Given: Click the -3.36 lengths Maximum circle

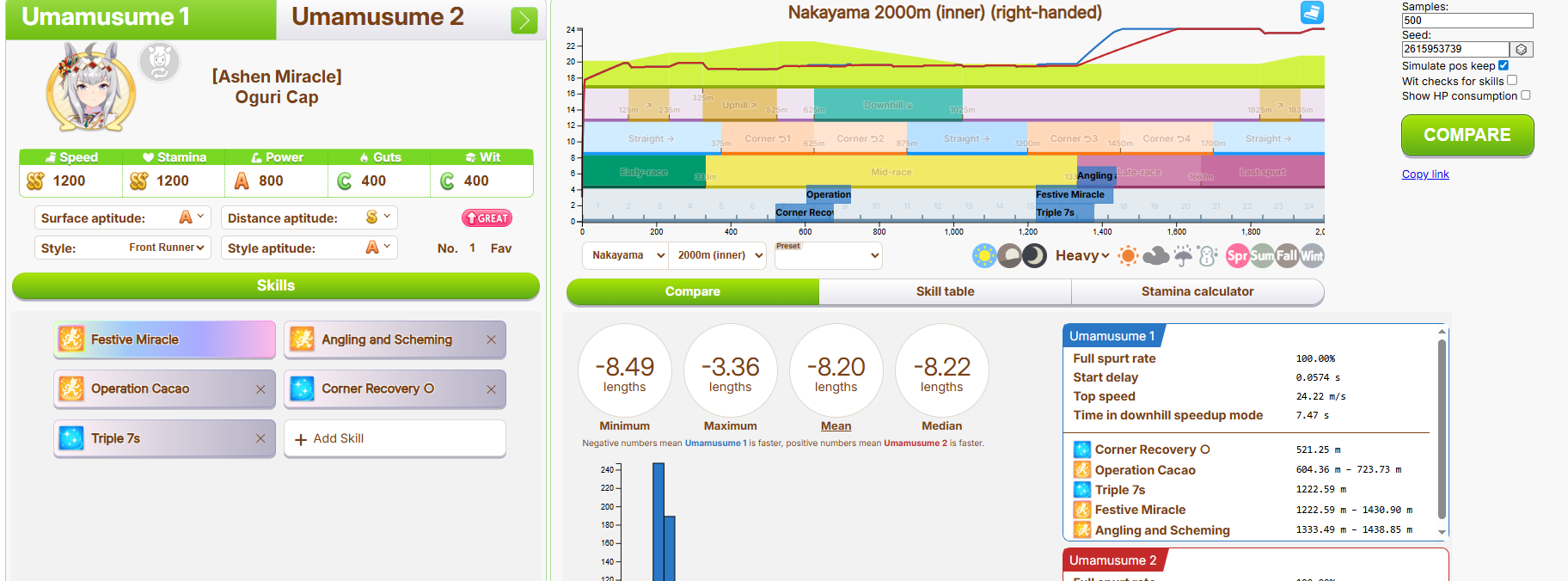Looking at the screenshot, I should pos(731,371).
